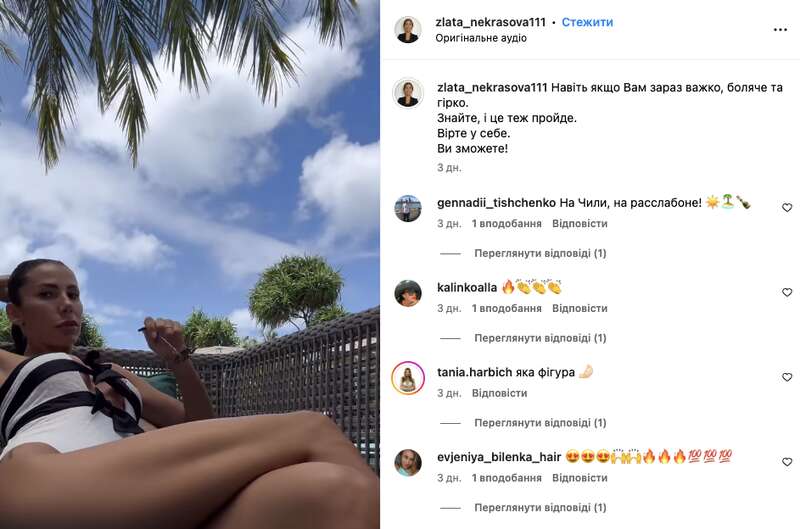
Task: Like tania.harbich's comment with heart icon
Action: (x=787, y=377)
